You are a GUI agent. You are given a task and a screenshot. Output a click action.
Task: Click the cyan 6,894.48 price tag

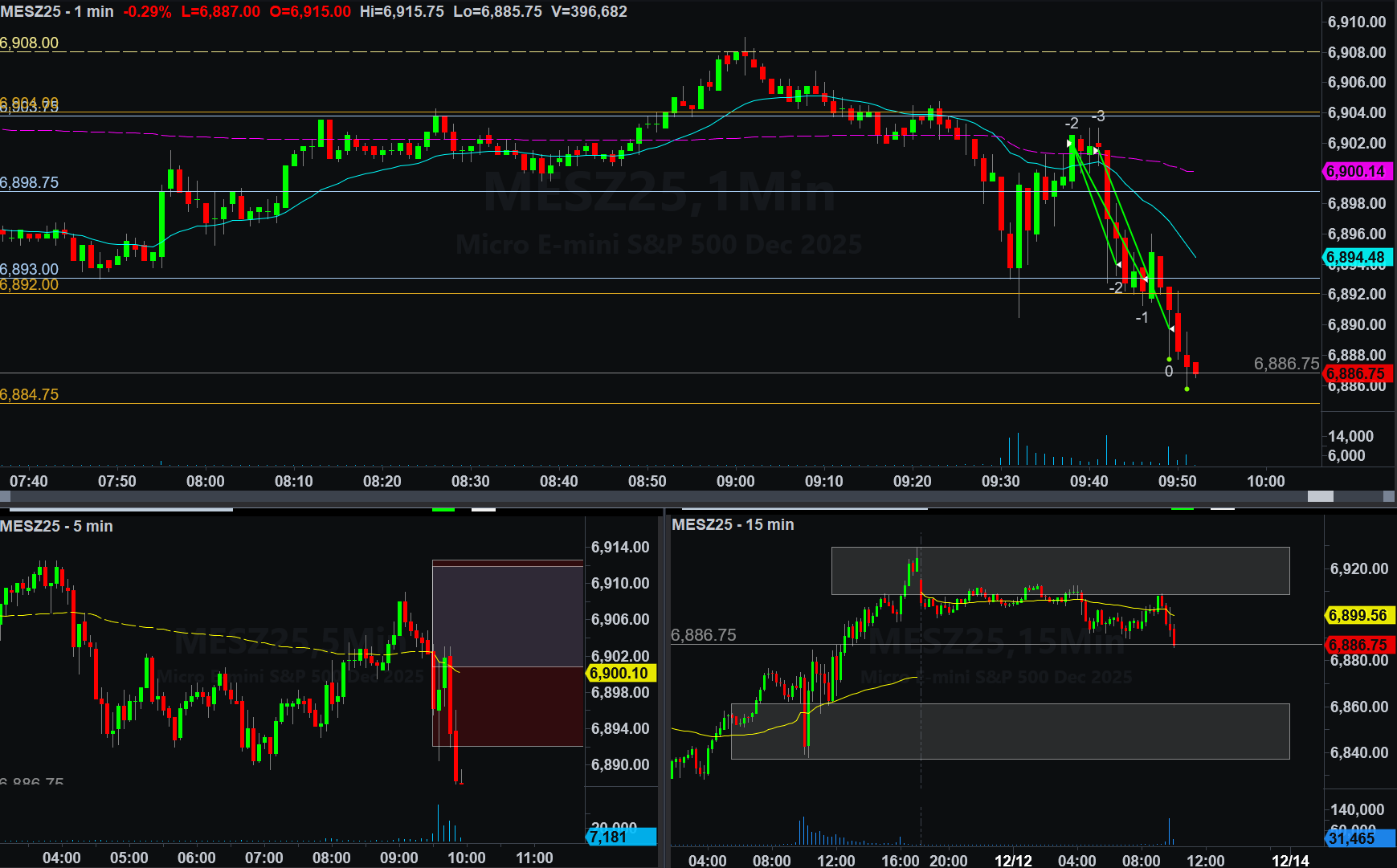tap(1356, 258)
